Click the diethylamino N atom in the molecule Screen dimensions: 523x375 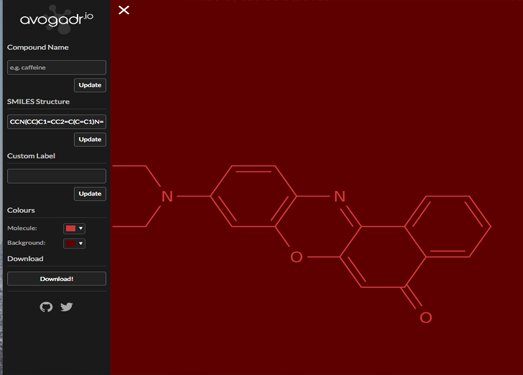167,197
